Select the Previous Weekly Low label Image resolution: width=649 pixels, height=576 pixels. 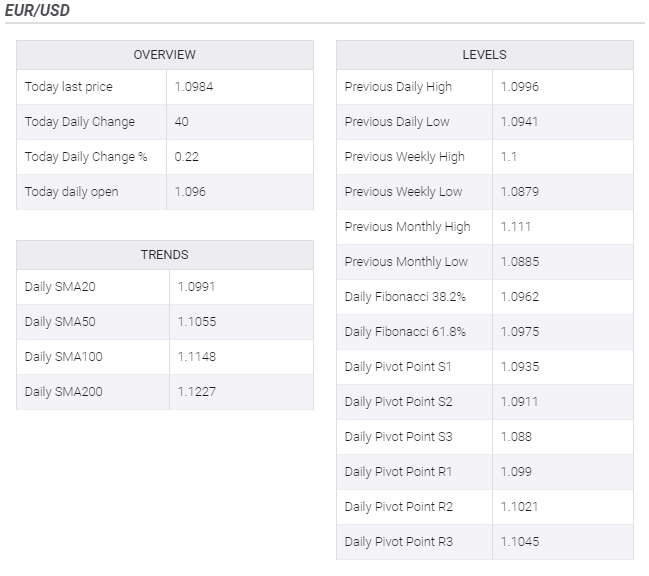click(404, 192)
